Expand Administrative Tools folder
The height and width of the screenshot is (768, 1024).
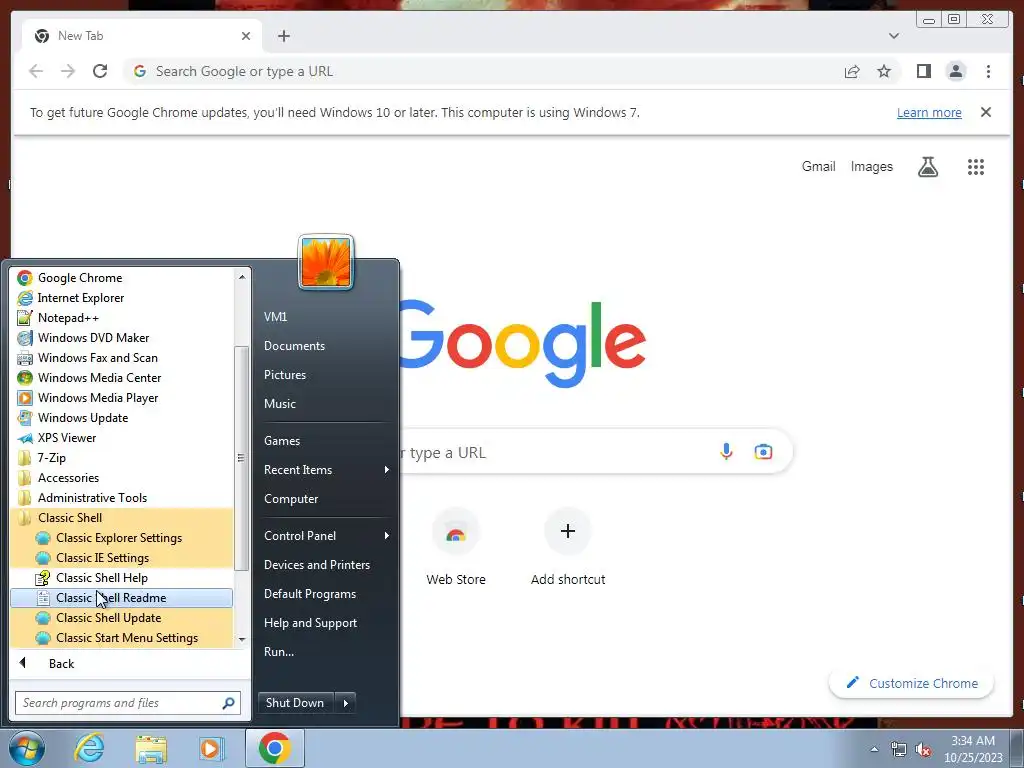tap(121, 498)
